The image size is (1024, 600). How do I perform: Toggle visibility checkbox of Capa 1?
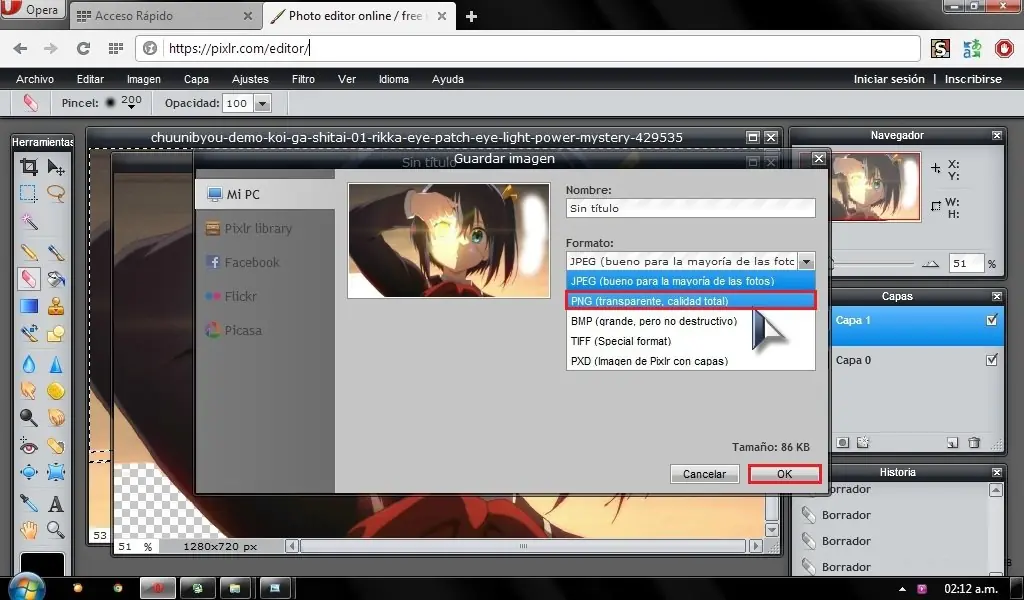coord(992,320)
